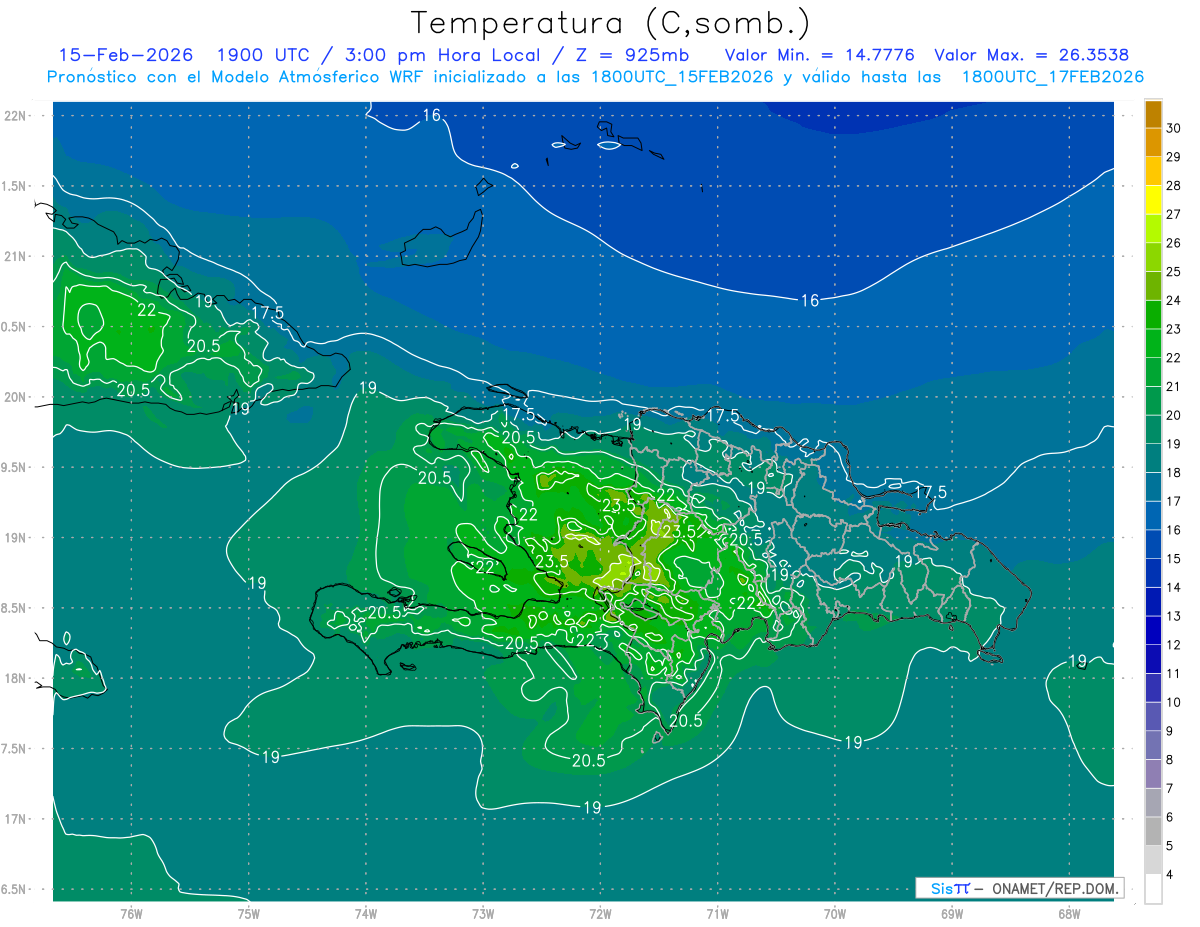Click the teal colorbar segment between 18 and 19
This screenshot has height=927, width=1200.
point(1153,459)
